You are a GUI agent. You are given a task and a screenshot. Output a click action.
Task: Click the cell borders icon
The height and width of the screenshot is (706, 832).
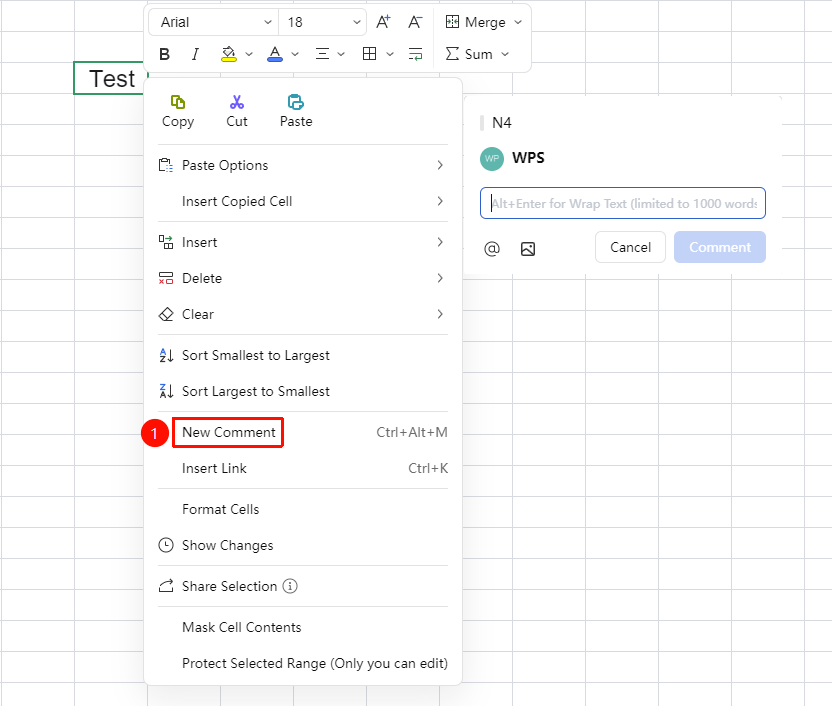[369, 54]
